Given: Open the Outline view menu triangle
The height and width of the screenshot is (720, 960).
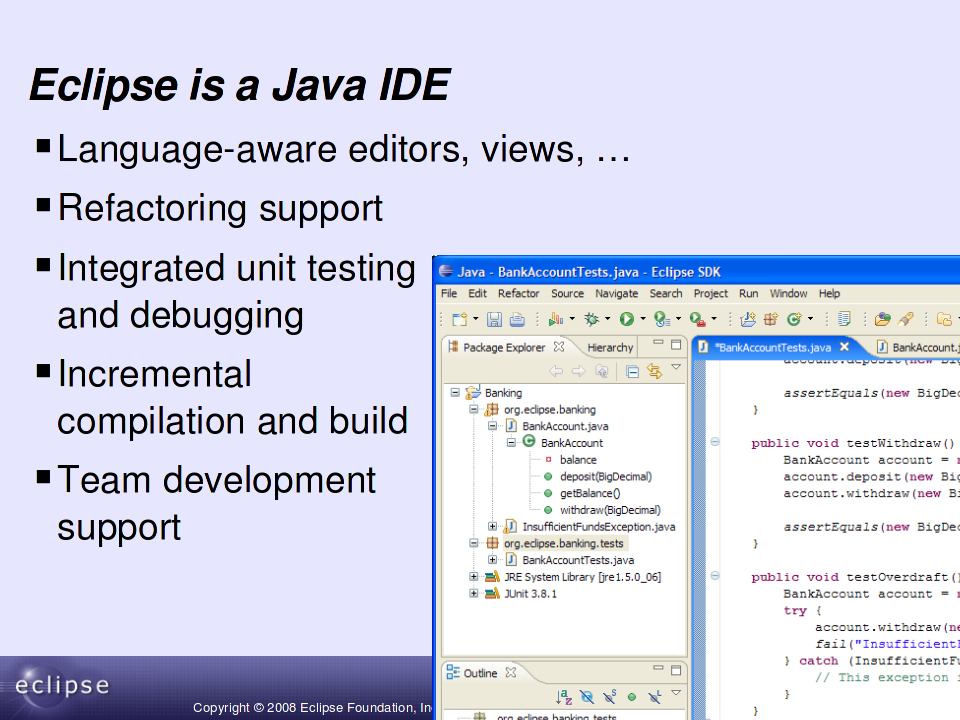Looking at the screenshot, I should click(676, 693).
